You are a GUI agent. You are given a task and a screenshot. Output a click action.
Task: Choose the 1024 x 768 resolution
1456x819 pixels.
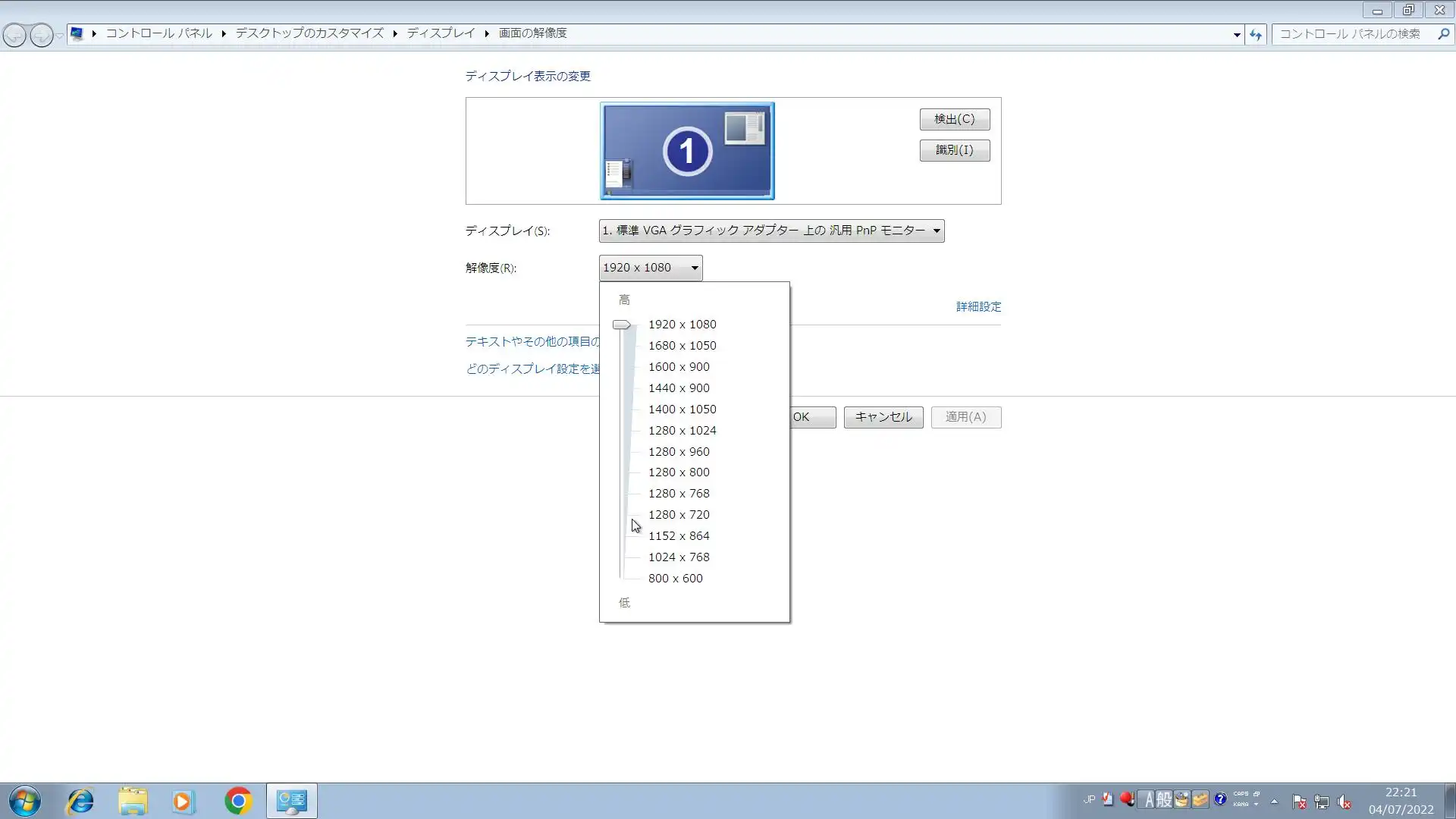click(679, 557)
